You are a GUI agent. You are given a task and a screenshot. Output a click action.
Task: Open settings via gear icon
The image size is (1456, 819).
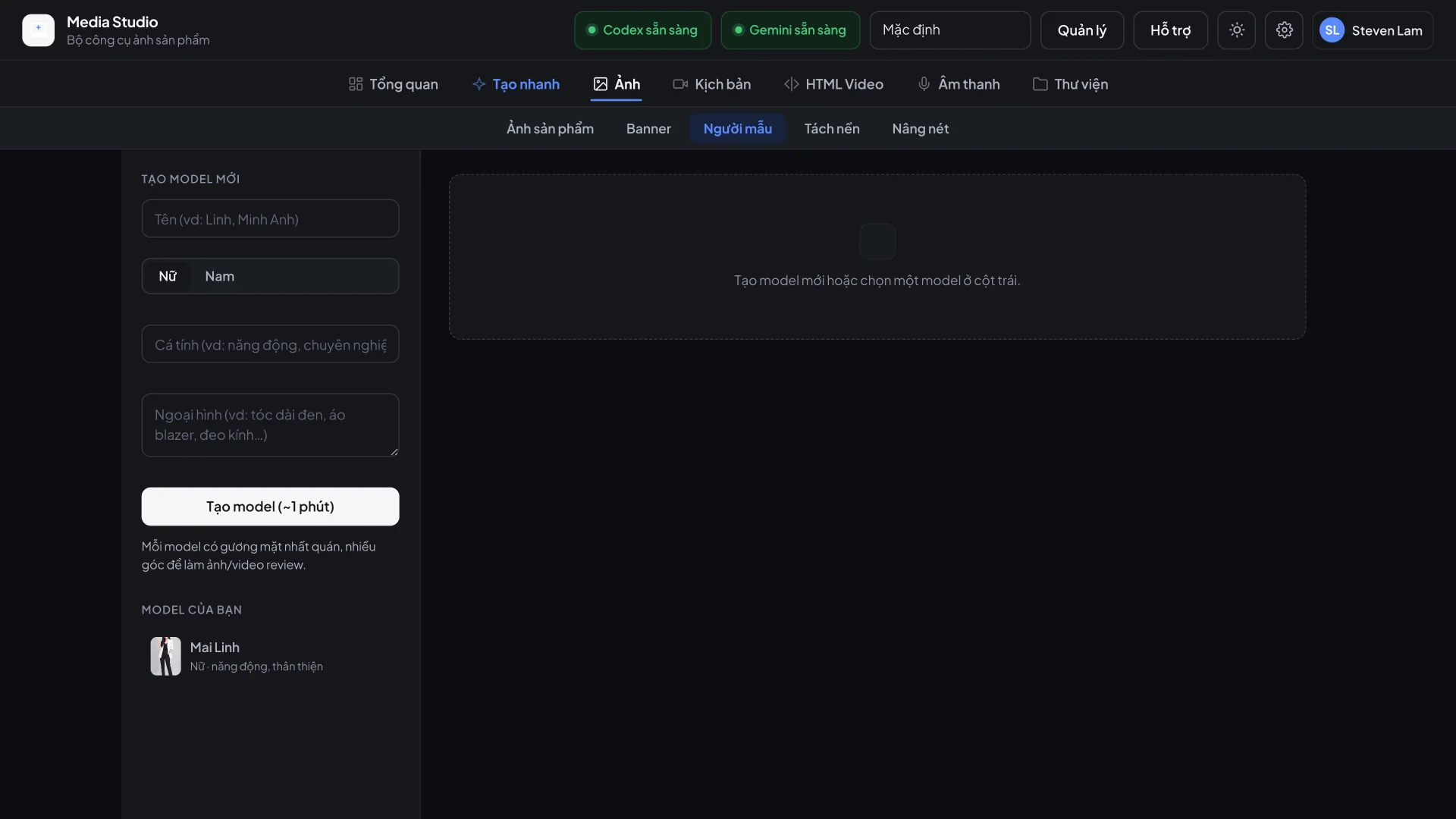pos(1284,30)
